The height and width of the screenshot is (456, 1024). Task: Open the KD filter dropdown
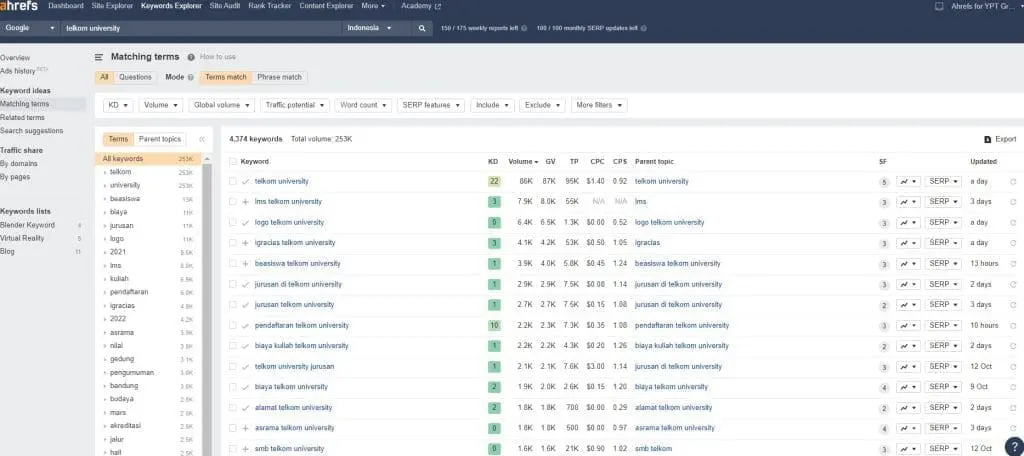coord(118,105)
